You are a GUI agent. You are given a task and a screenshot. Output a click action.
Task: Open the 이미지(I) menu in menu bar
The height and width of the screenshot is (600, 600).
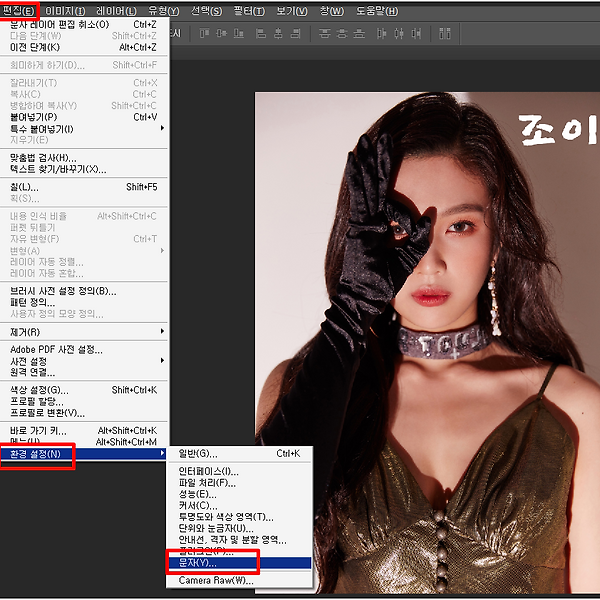(x=65, y=11)
